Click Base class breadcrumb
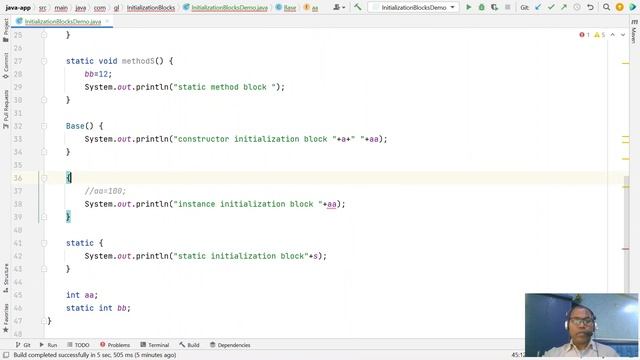This screenshot has width=640, height=360. click(286, 8)
